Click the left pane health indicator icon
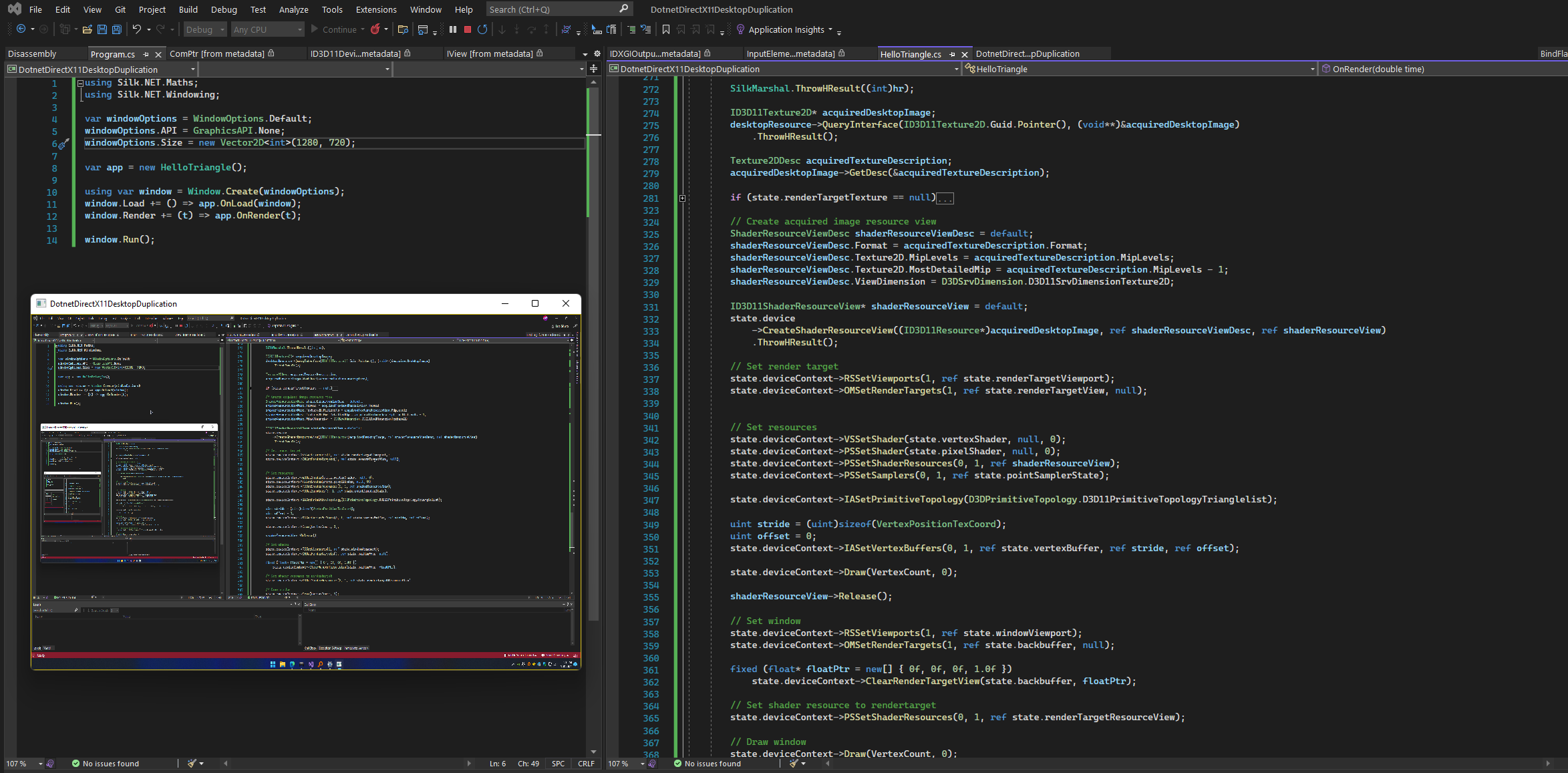This screenshot has width=1568, height=773. coord(50,764)
